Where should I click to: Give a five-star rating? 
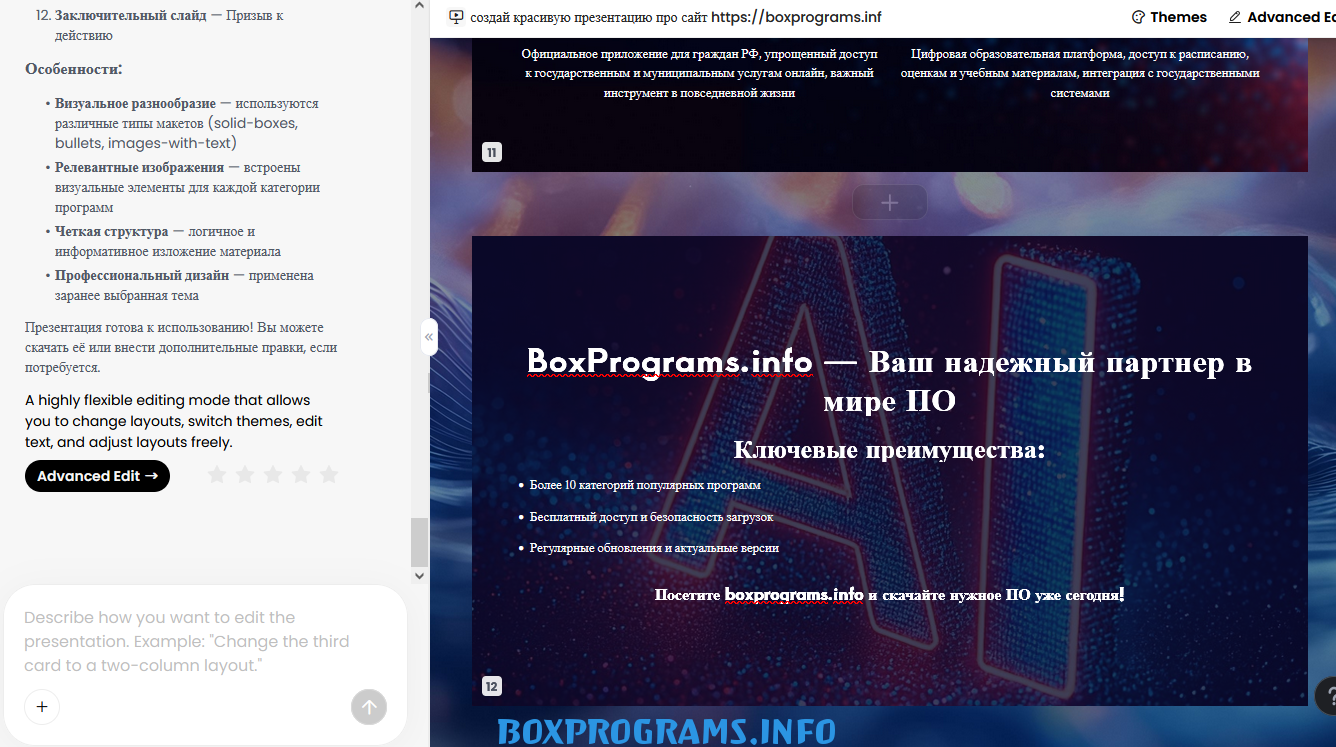pyautogui.click(x=329, y=475)
